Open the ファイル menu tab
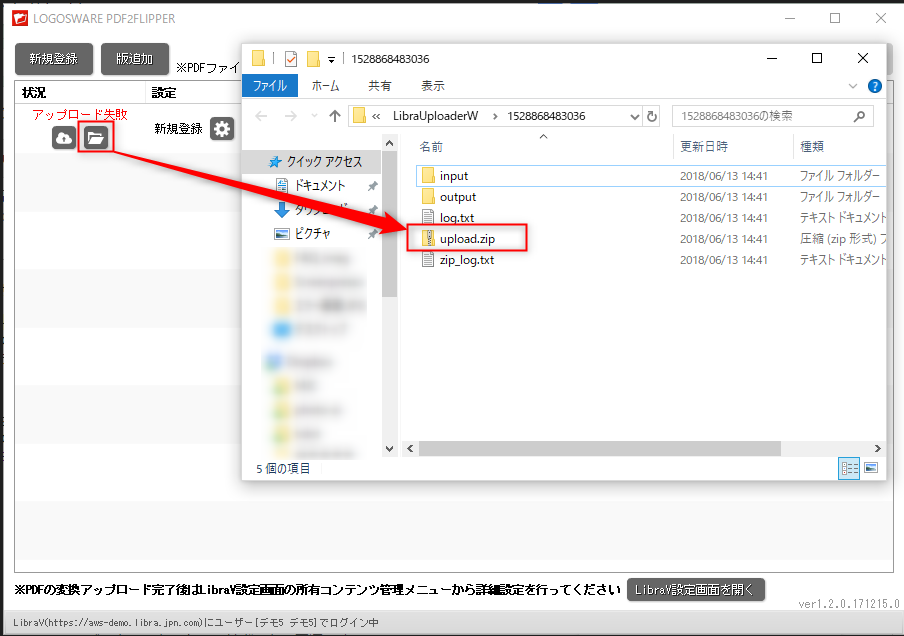The width and height of the screenshot is (904, 636). tap(269, 86)
